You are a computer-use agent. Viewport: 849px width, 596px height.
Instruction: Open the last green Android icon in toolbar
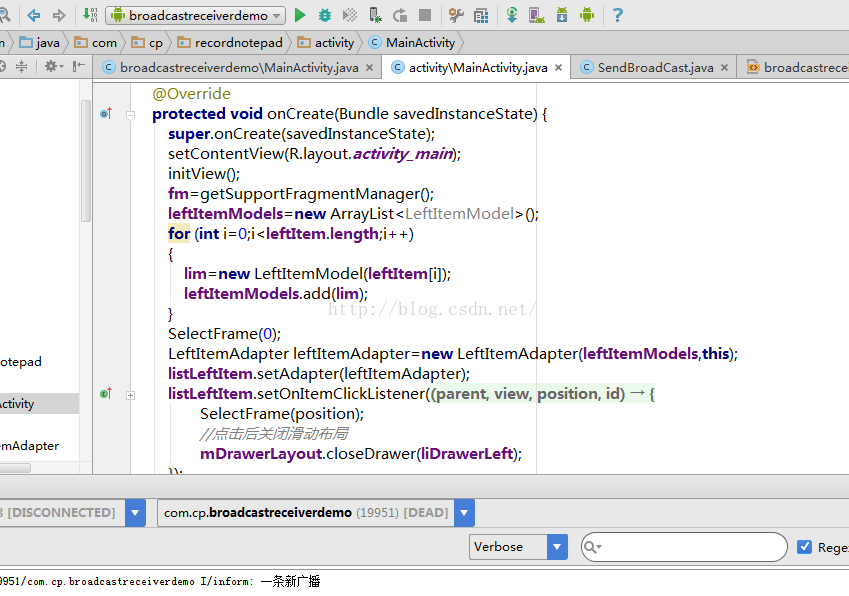tap(587, 15)
